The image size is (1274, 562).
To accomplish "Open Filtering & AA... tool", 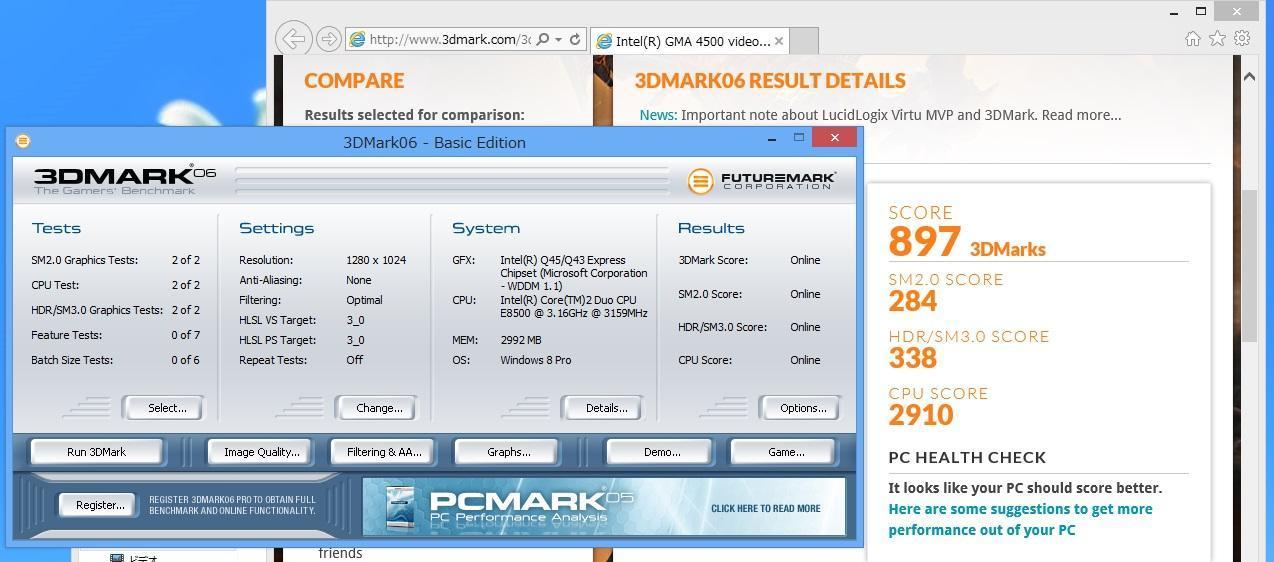I will pos(384,452).
